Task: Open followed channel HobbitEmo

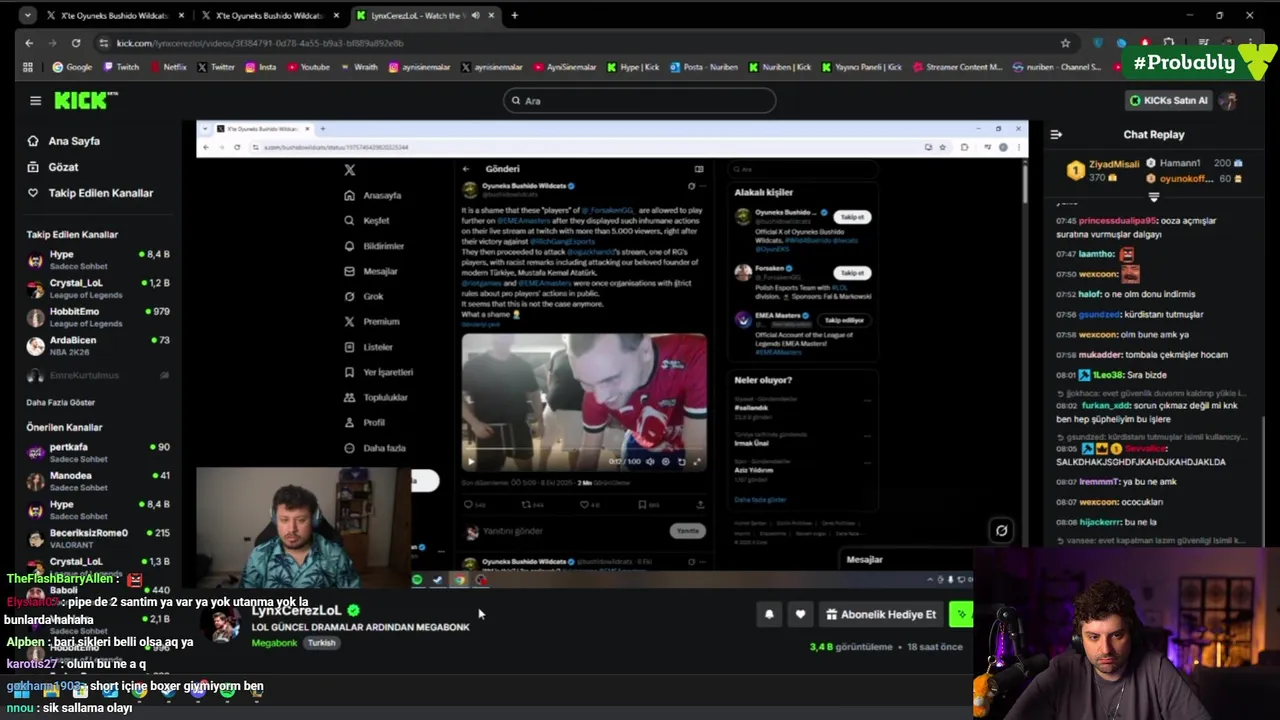Action: [x=98, y=317]
